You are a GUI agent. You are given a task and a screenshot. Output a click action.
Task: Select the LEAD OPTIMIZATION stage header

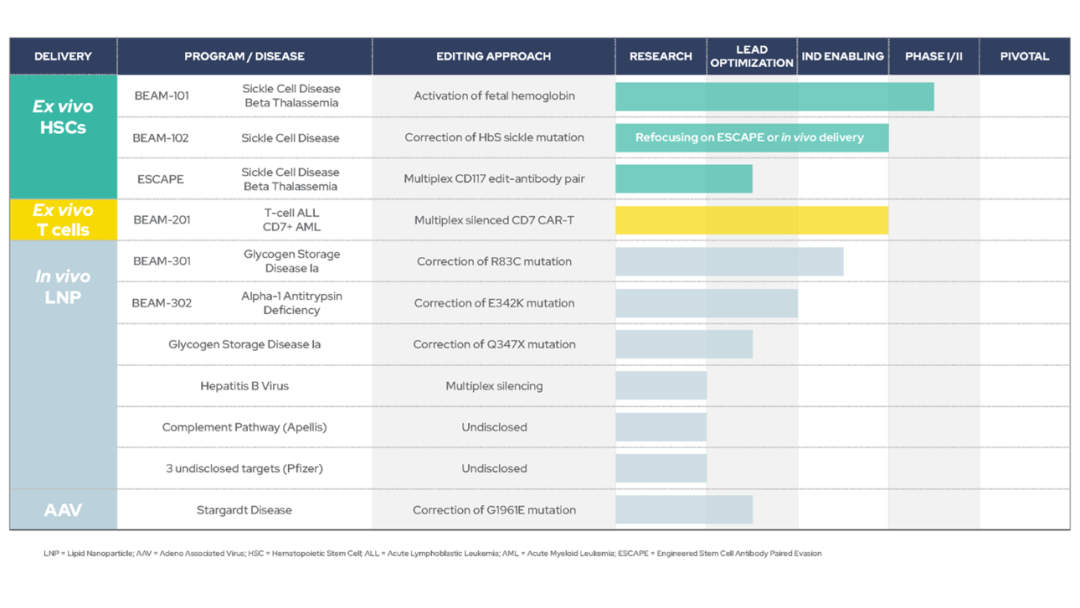[x=751, y=56]
